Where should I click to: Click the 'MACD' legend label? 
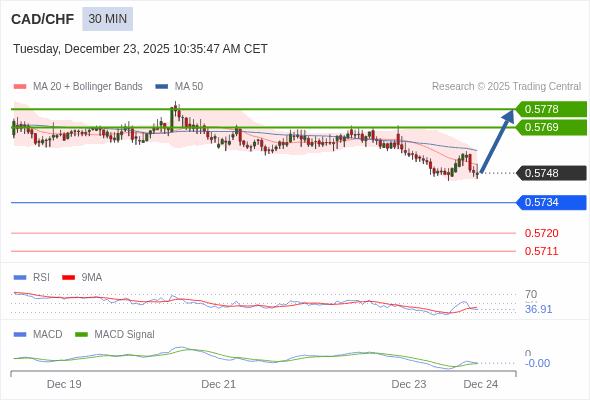48,335
